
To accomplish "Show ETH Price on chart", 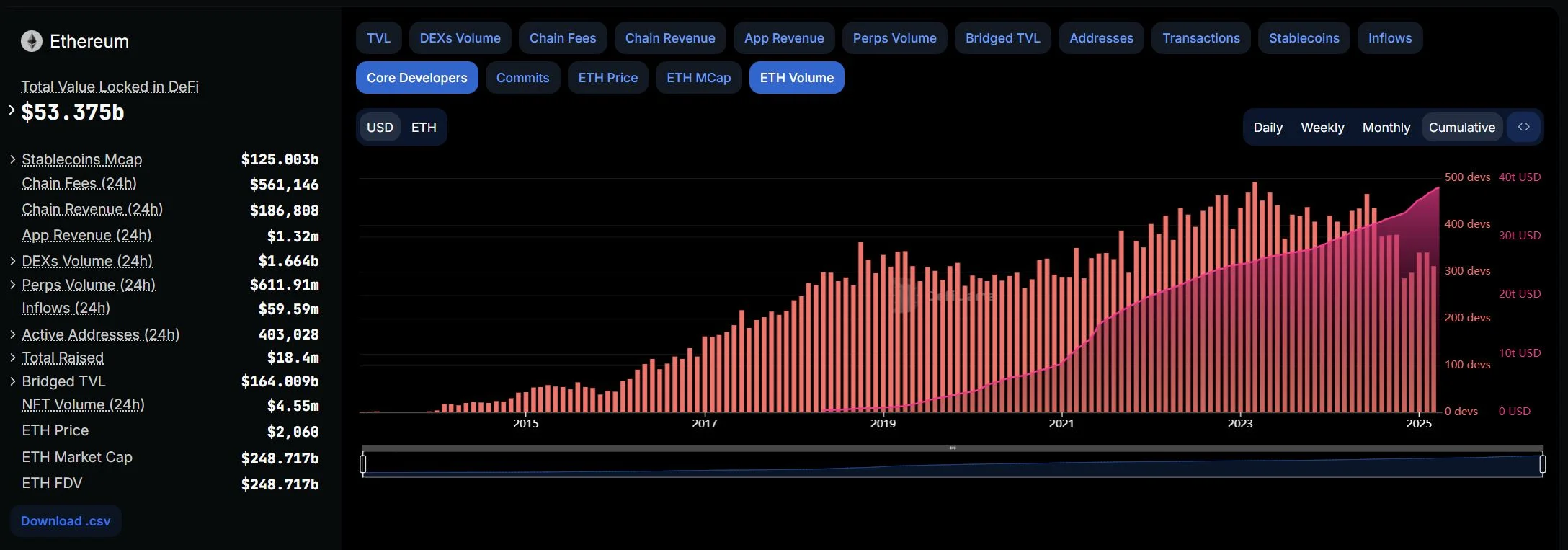I will coord(608,77).
